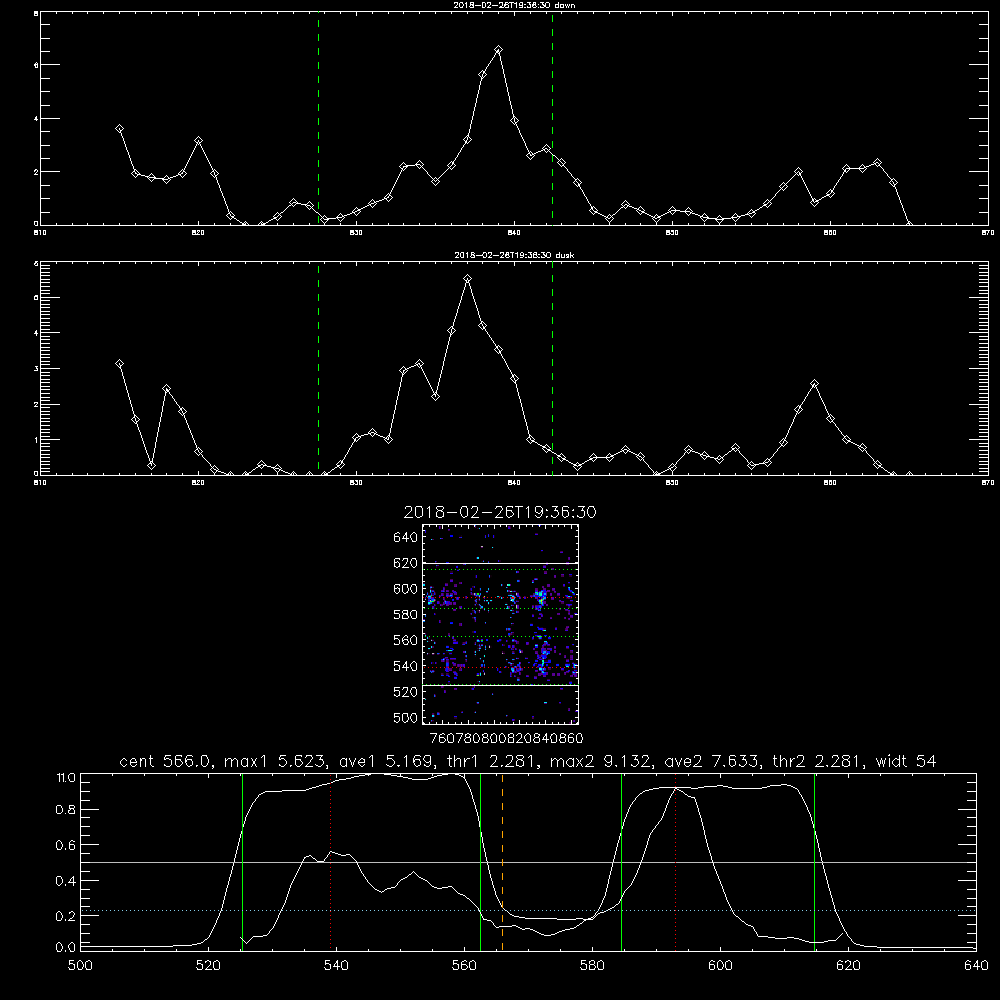The width and height of the screenshot is (1000, 1000).
Task: Click the dawn curve peak diamond near 863
Action: coord(878,163)
